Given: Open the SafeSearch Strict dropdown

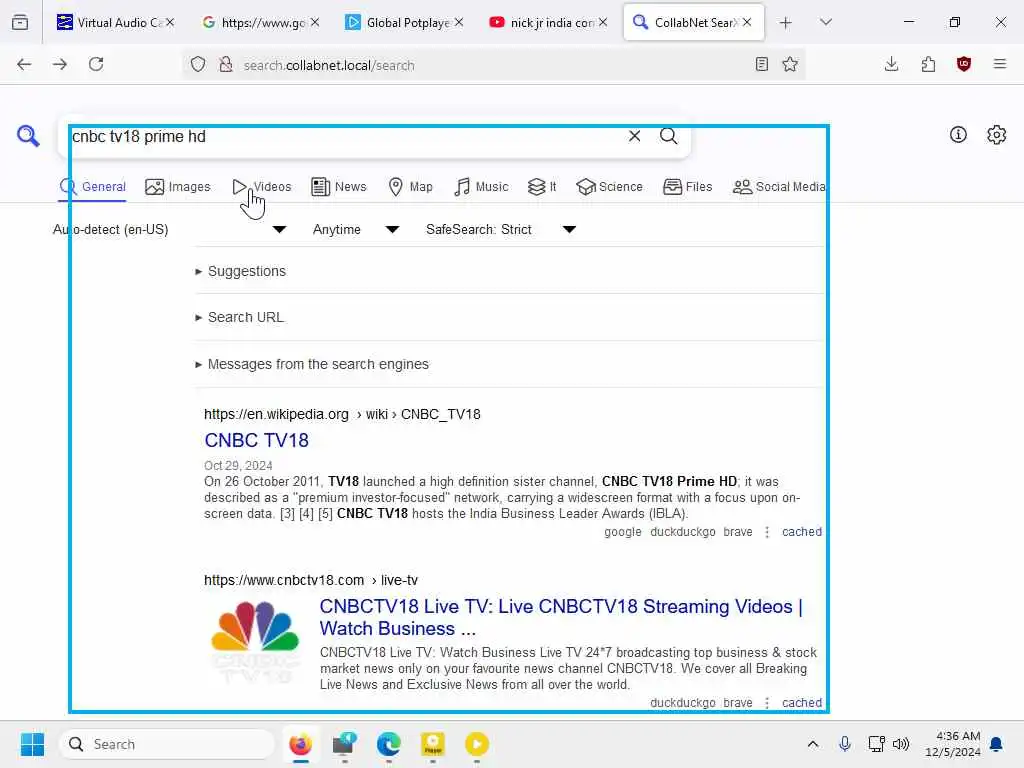Looking at the screenshot, I should click(500, 229).
